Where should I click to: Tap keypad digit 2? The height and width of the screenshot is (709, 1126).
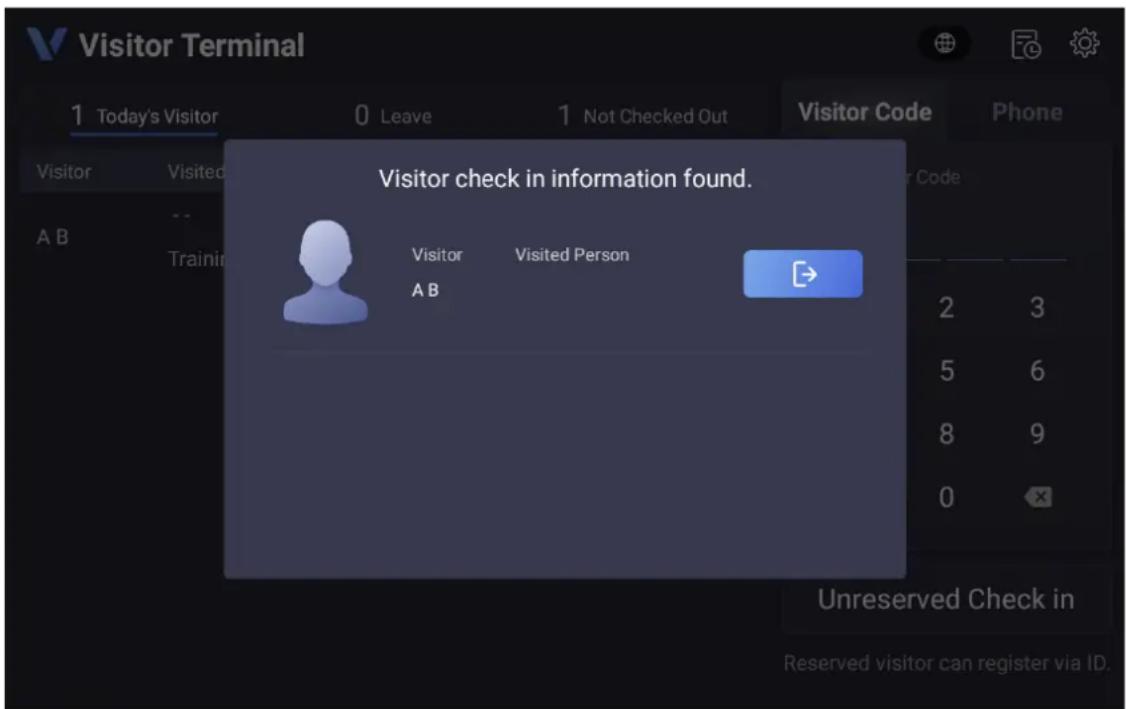(946, 307)
